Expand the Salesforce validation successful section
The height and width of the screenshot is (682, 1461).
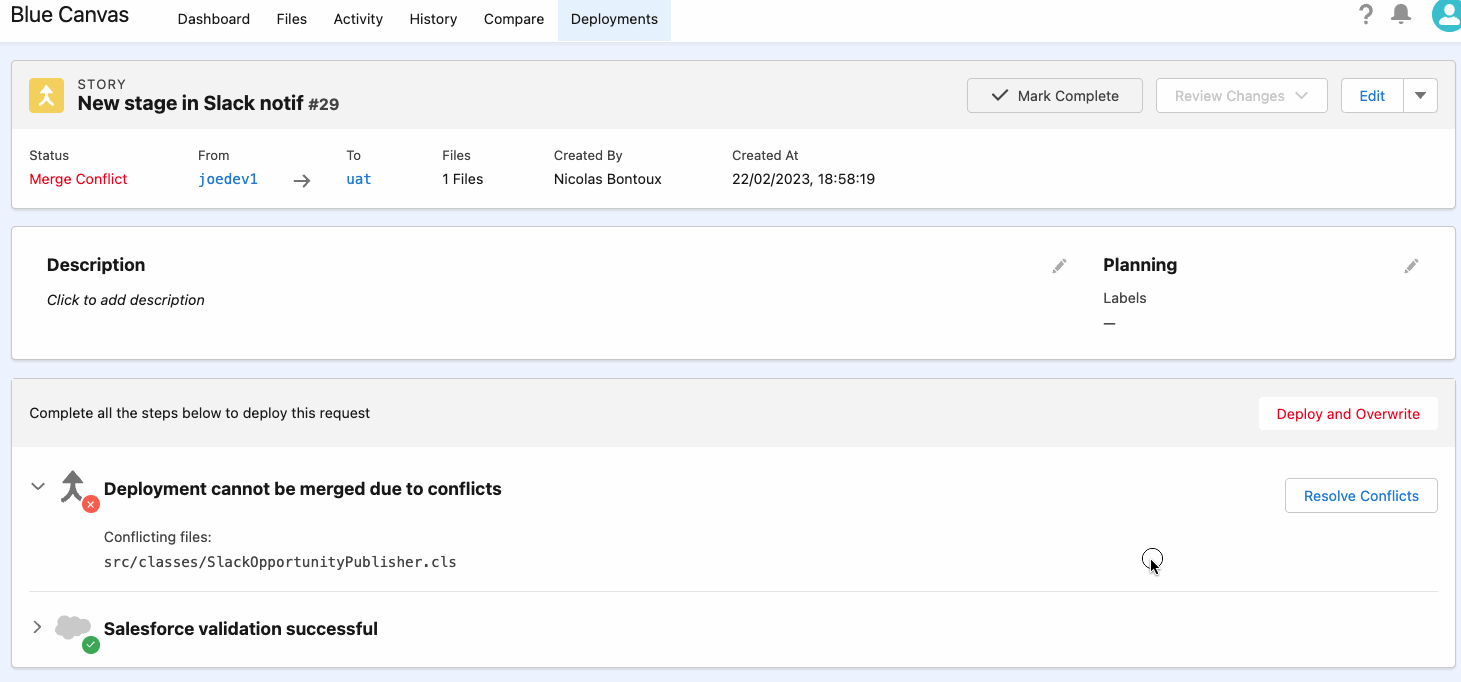(37, 627)
